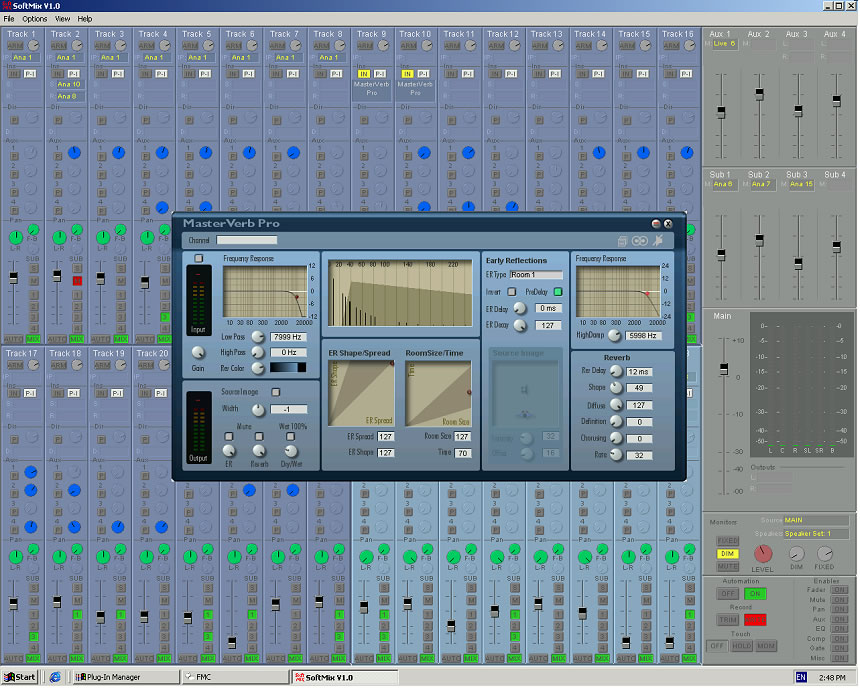The height and width of the screenshot is (688, 860).
Task: Click the Low Pass knob
Action: [258, 337]
